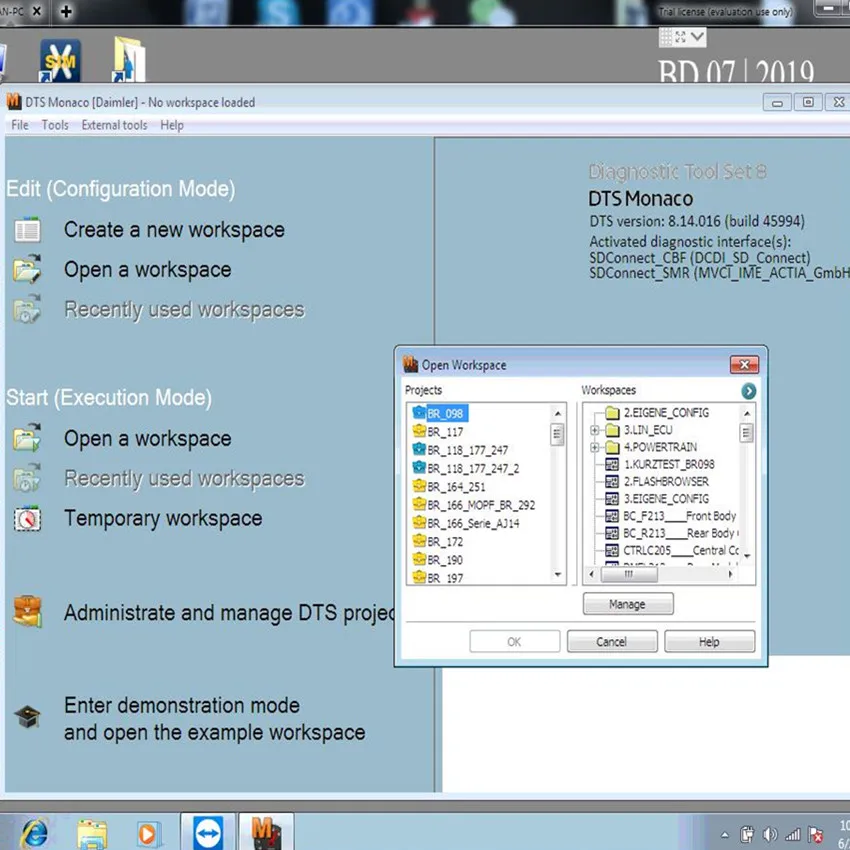Screen dimensions: 850x850
Task: Click the volume speaker tray icon
Action: click(x=770, y=834)
